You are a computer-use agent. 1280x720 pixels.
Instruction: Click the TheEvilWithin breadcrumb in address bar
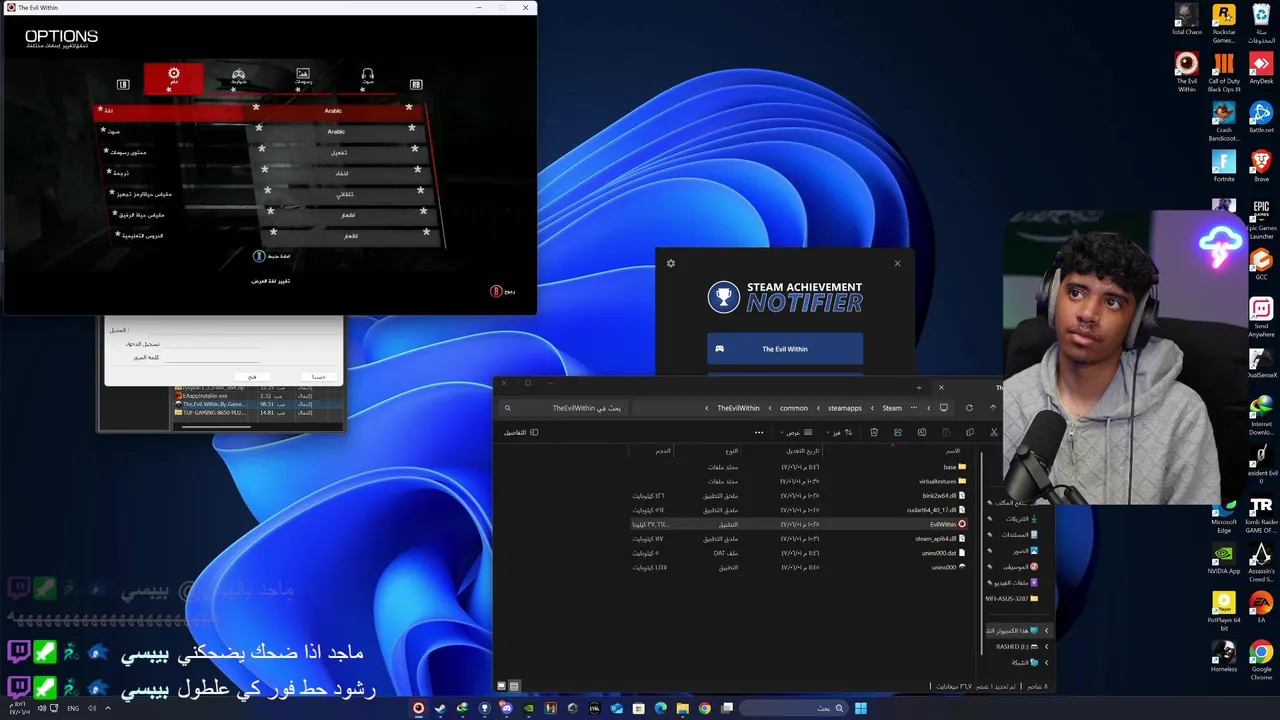738,408
